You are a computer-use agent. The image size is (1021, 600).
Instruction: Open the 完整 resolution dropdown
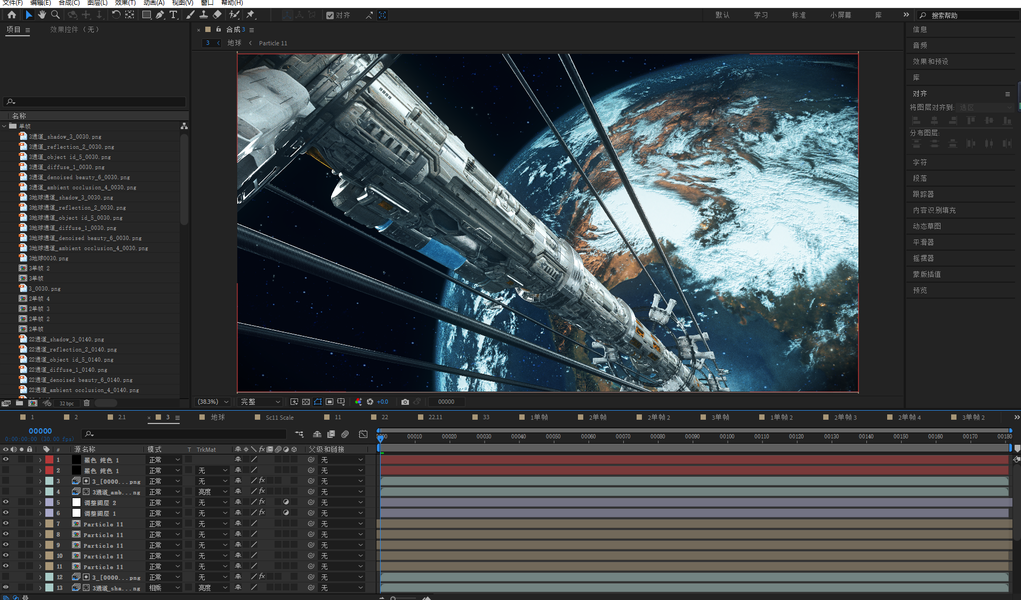[x=260, y=402]
